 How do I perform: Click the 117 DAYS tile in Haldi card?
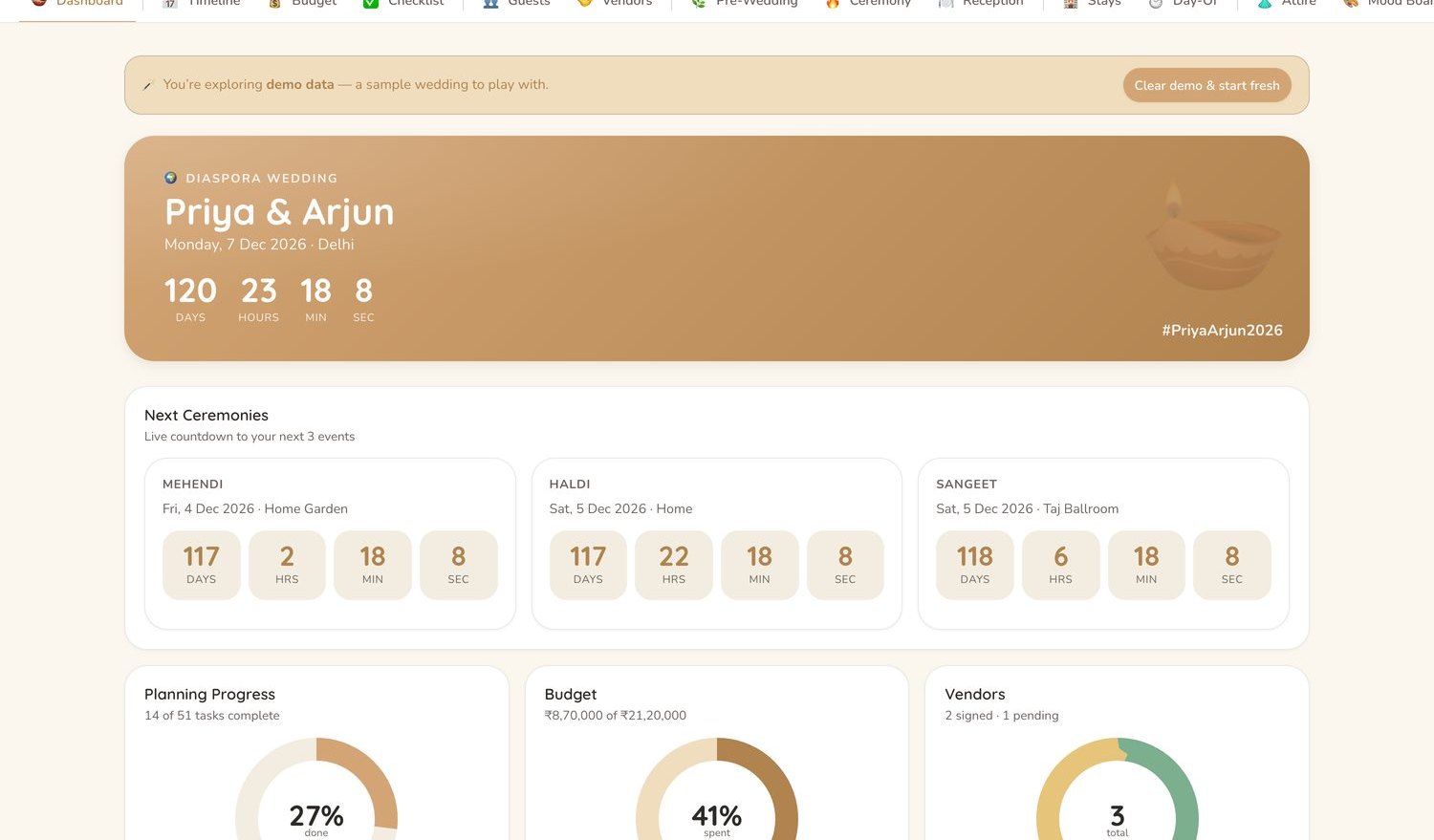pos(588,565)
